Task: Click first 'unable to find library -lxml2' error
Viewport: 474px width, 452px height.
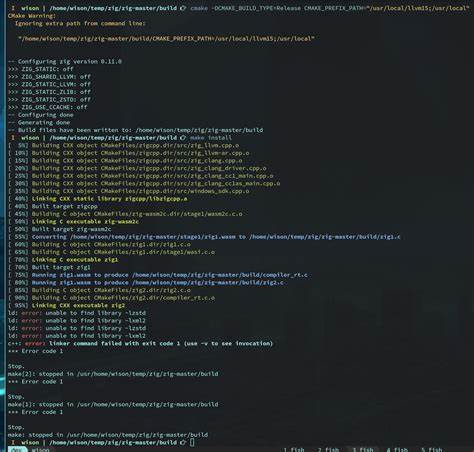Action: coord(77,321)
